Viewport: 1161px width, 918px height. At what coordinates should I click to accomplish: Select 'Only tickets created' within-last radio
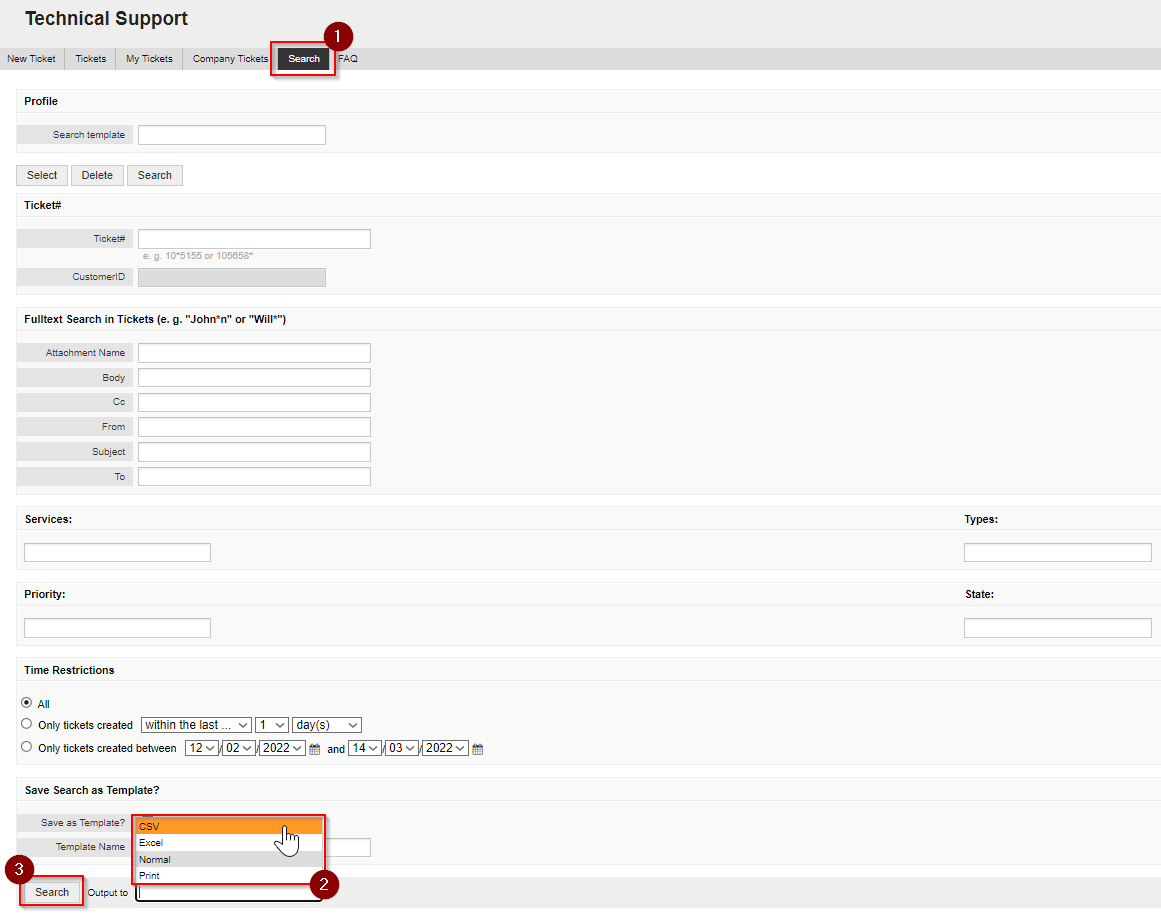tap(27, 724)
